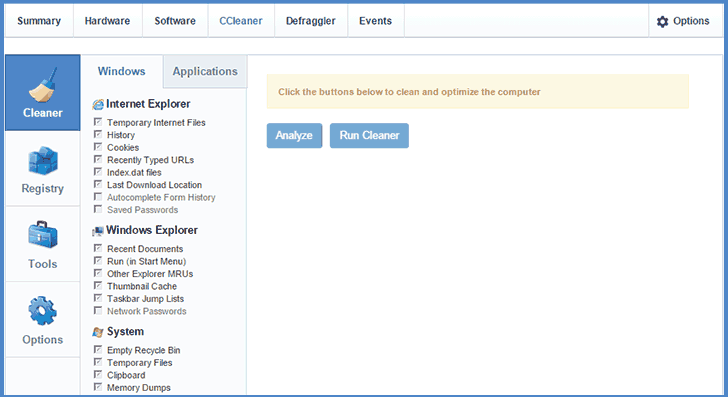Uncheck Last Download Location
Image resolution: width=728 pixels, height=397 pixels.
coord(98,184)
